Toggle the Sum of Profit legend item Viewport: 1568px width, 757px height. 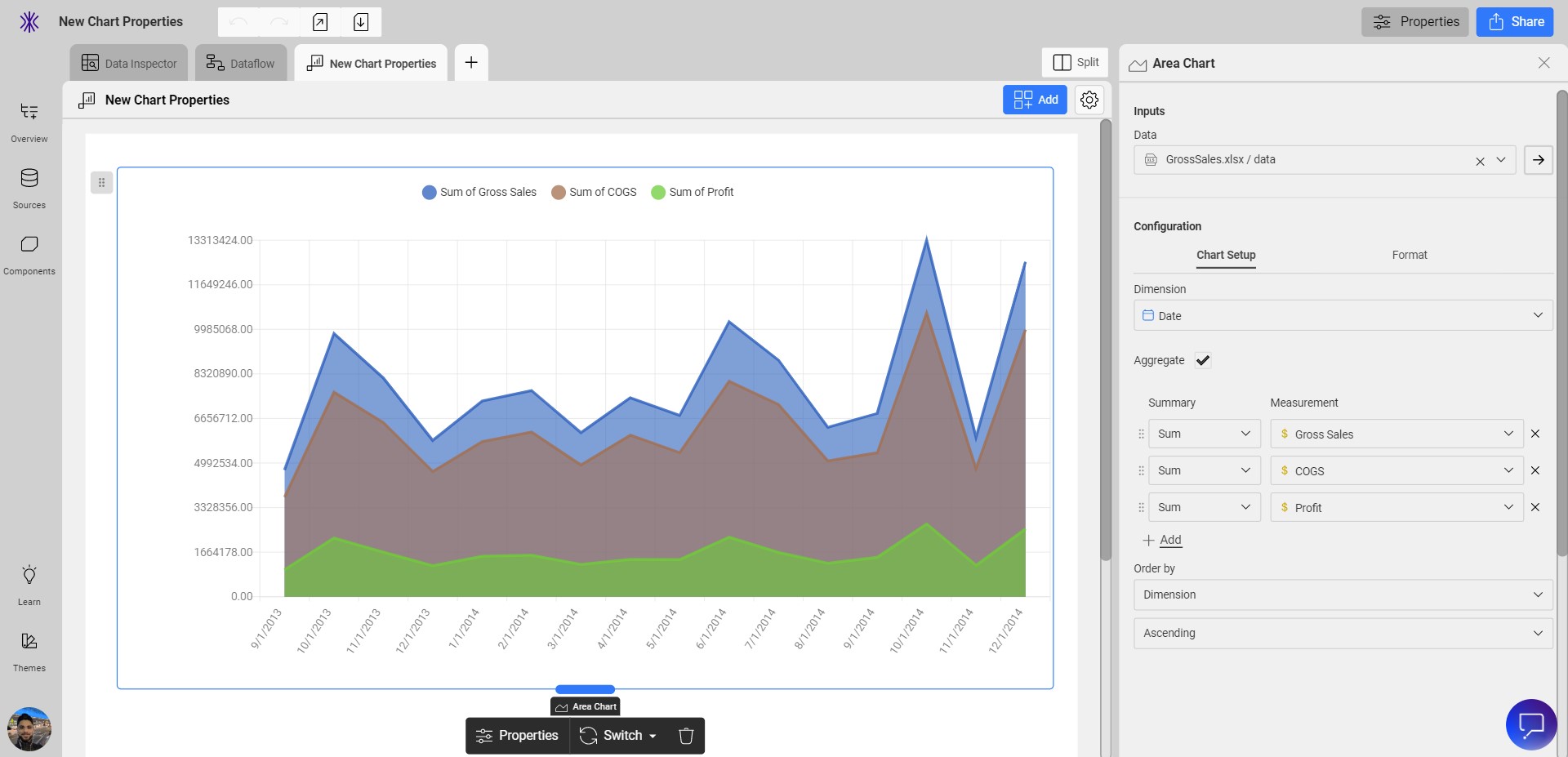click(x=692, y=192)
